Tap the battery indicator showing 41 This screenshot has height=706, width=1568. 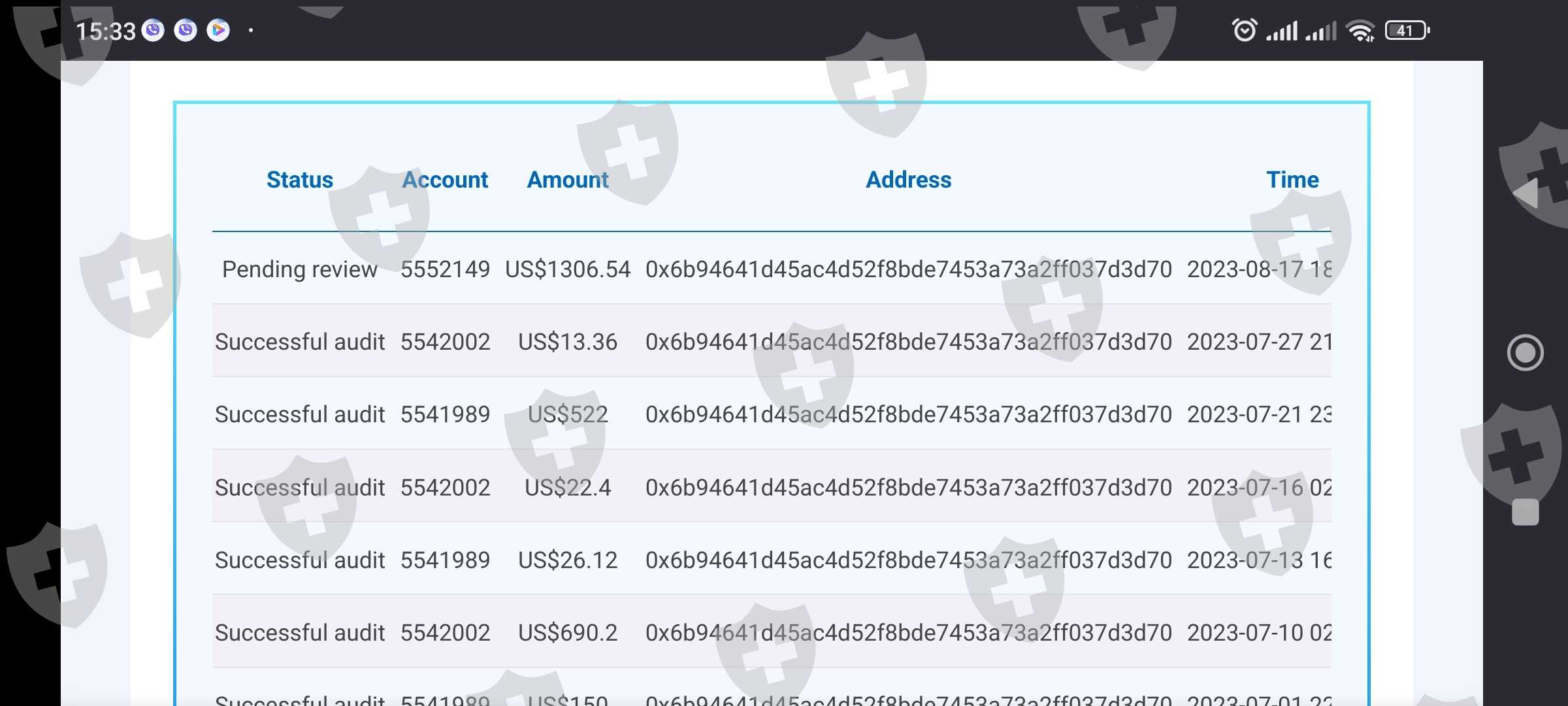pos(1407,30)
